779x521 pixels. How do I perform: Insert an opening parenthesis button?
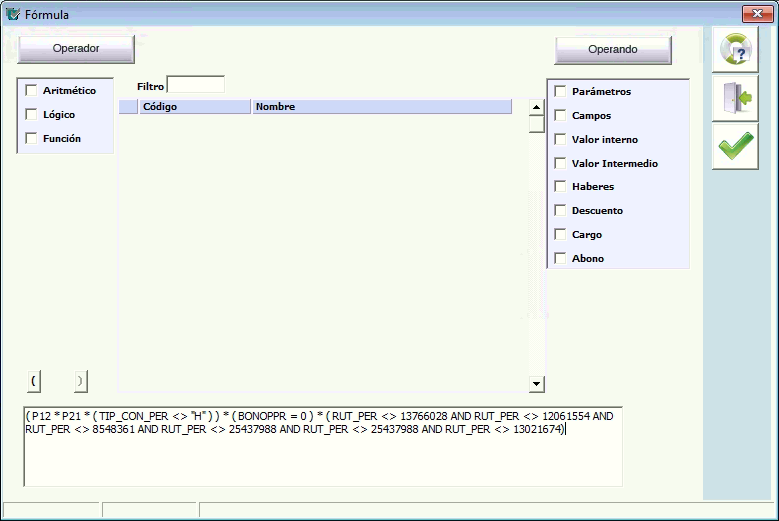pyautogui.click(x=33, y=381)
